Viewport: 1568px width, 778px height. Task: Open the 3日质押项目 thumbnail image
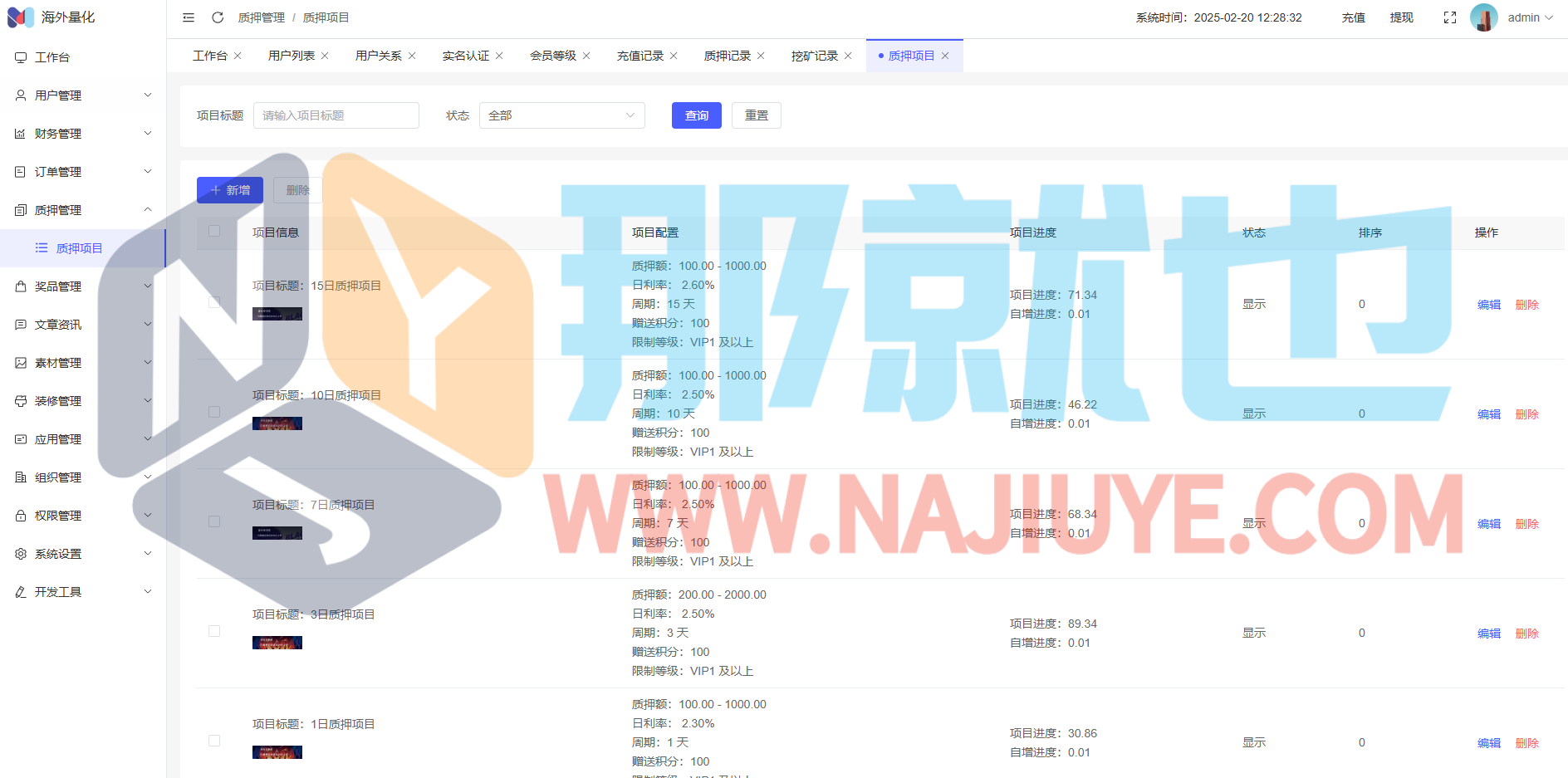click(277, 643)
